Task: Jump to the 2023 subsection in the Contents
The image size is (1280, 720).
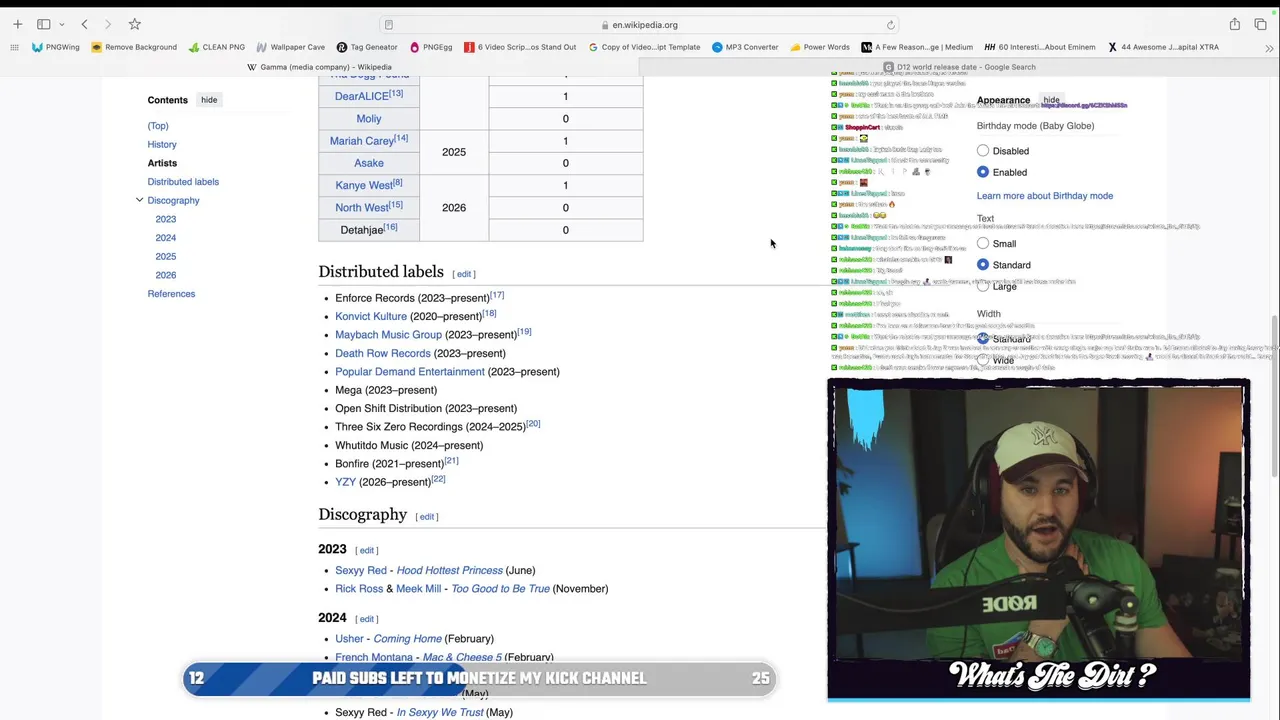Action: (x=166, y=219)
